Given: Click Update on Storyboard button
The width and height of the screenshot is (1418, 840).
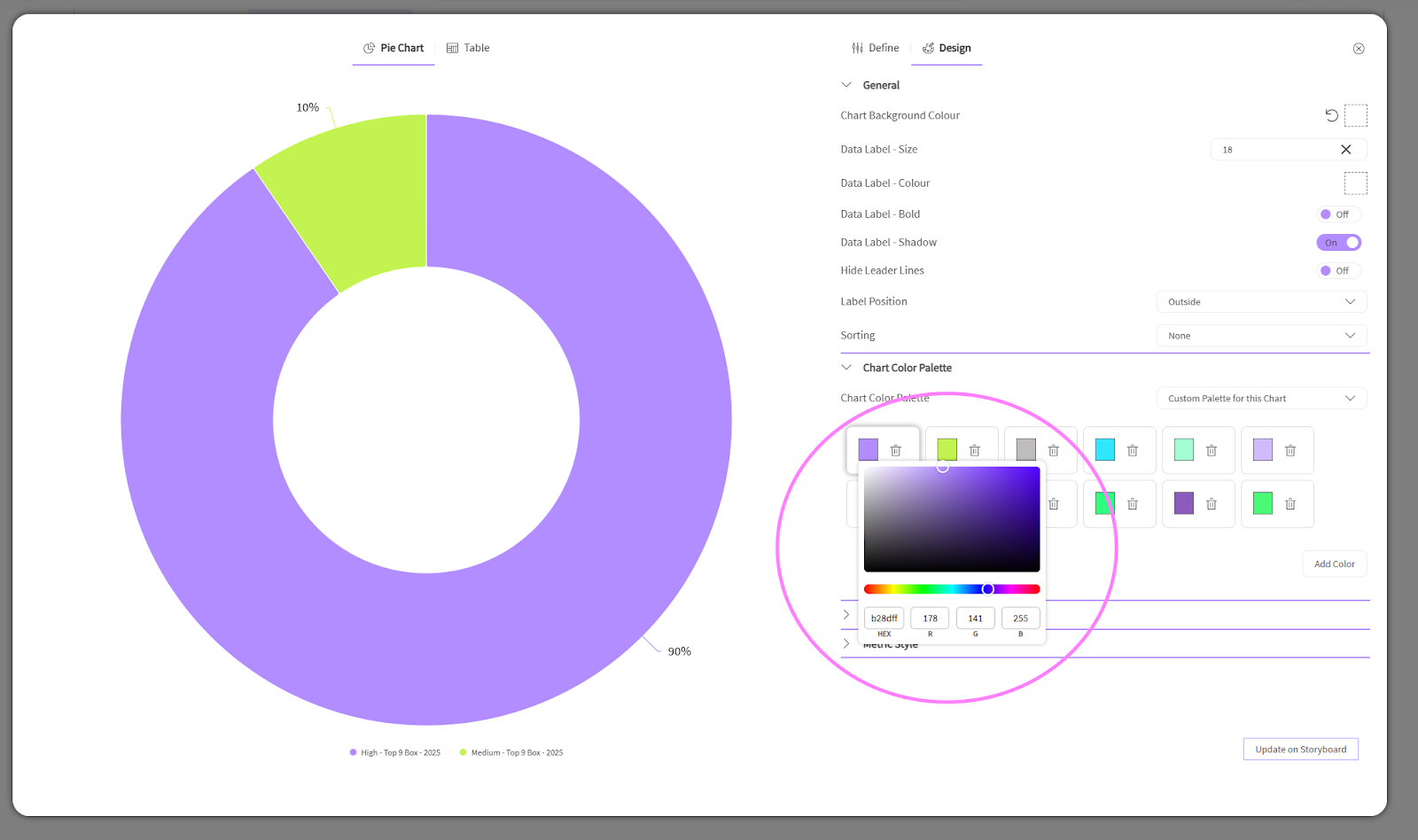Looking at the screenshot, I should click(x=1300, y=750).
